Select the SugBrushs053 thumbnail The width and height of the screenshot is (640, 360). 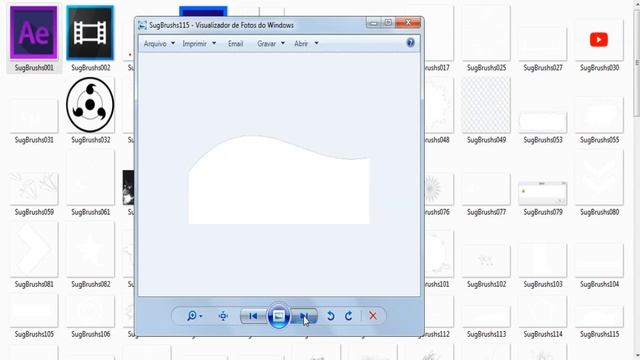point(542,122)
